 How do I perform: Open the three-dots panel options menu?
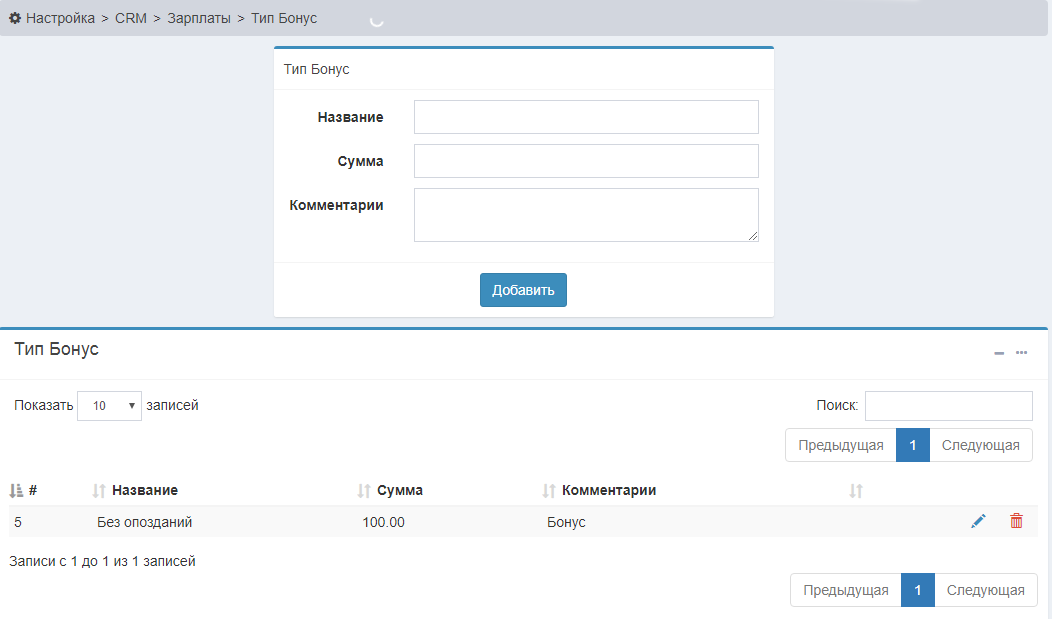point(1021,352)
